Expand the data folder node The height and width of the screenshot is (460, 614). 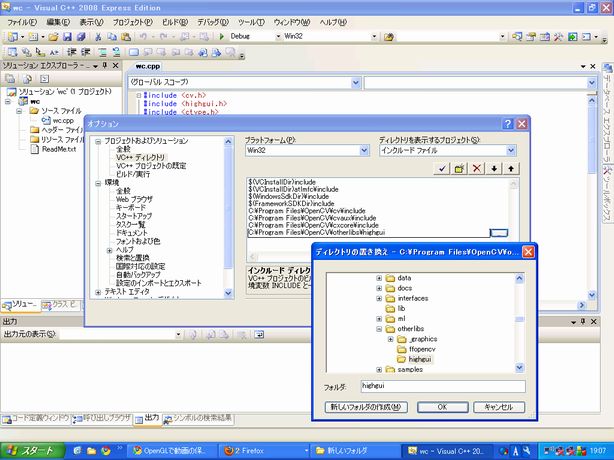(x=379, y=278)
